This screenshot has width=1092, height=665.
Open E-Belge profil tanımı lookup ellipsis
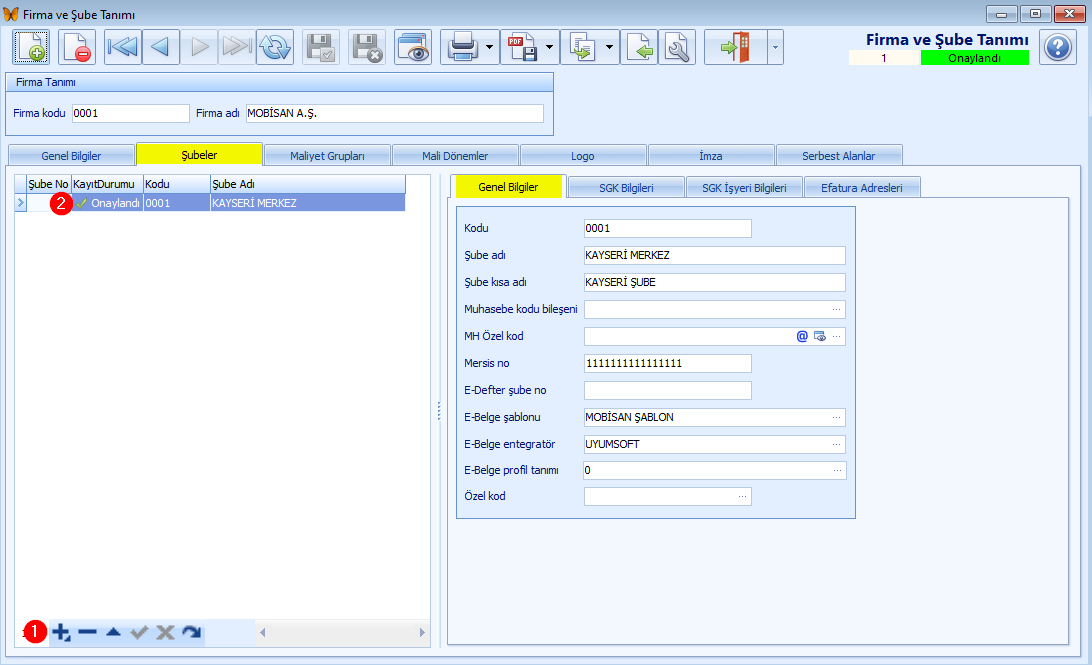(837, 471)
